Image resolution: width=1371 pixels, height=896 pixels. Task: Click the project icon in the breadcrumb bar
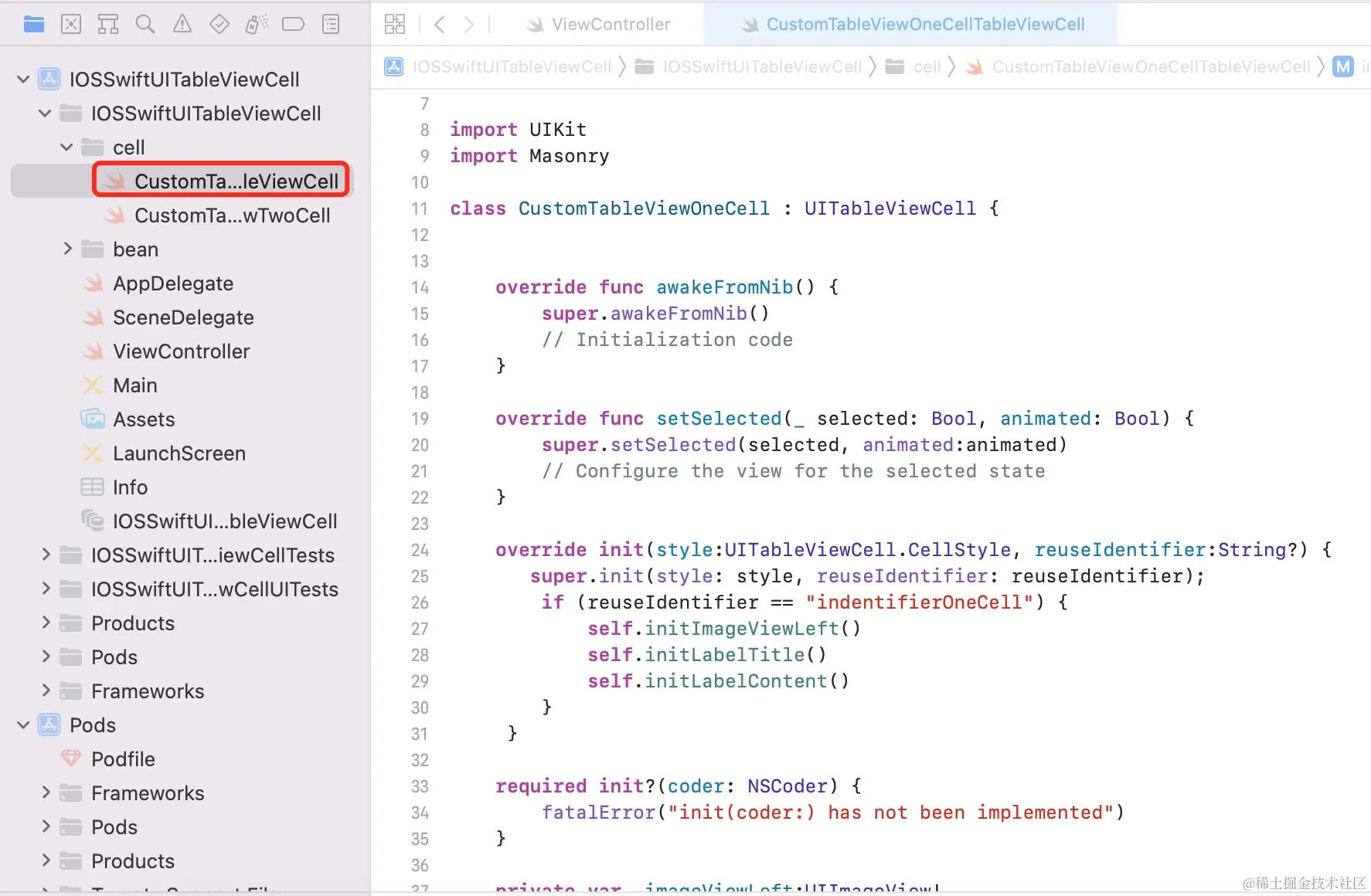click(394, 67)
